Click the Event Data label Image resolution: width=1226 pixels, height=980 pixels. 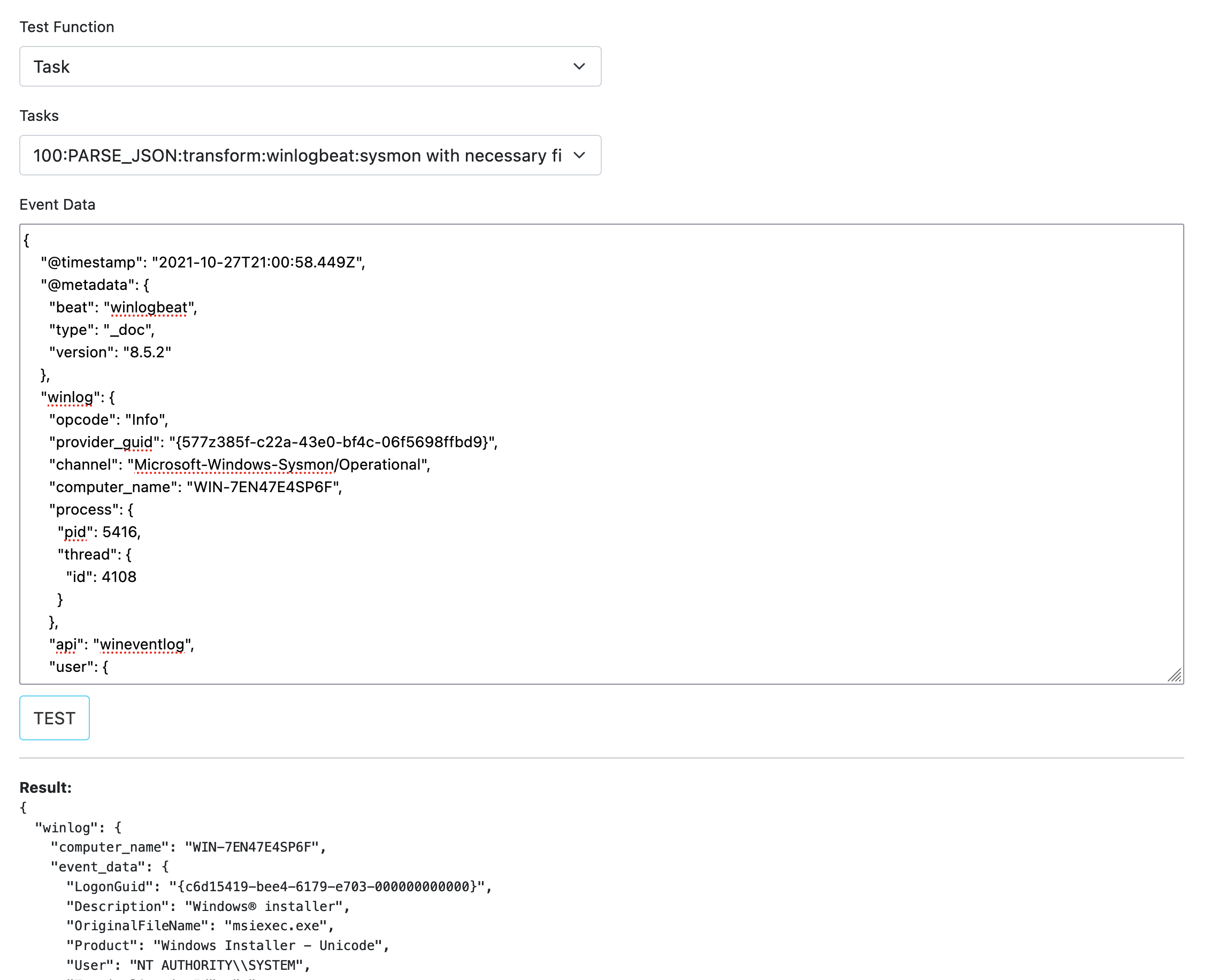click(57, 205)
